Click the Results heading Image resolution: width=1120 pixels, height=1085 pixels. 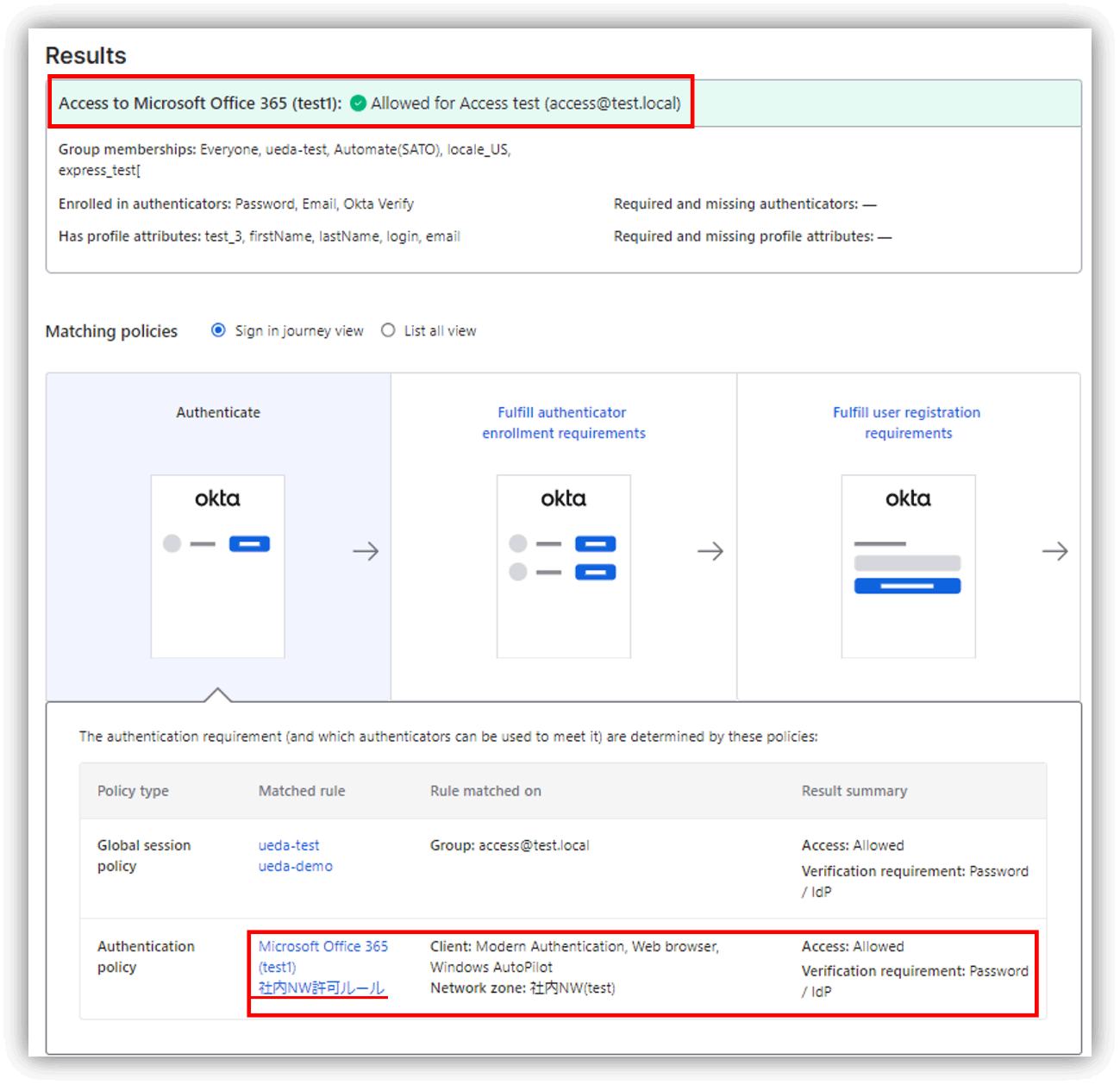point(85,55)
